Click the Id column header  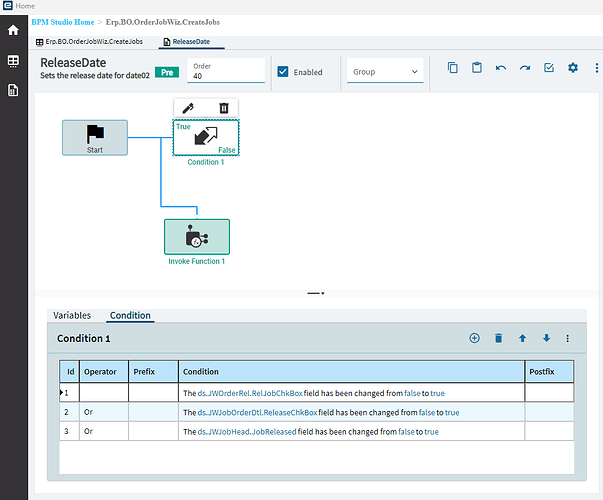click(x=70, y=372)
